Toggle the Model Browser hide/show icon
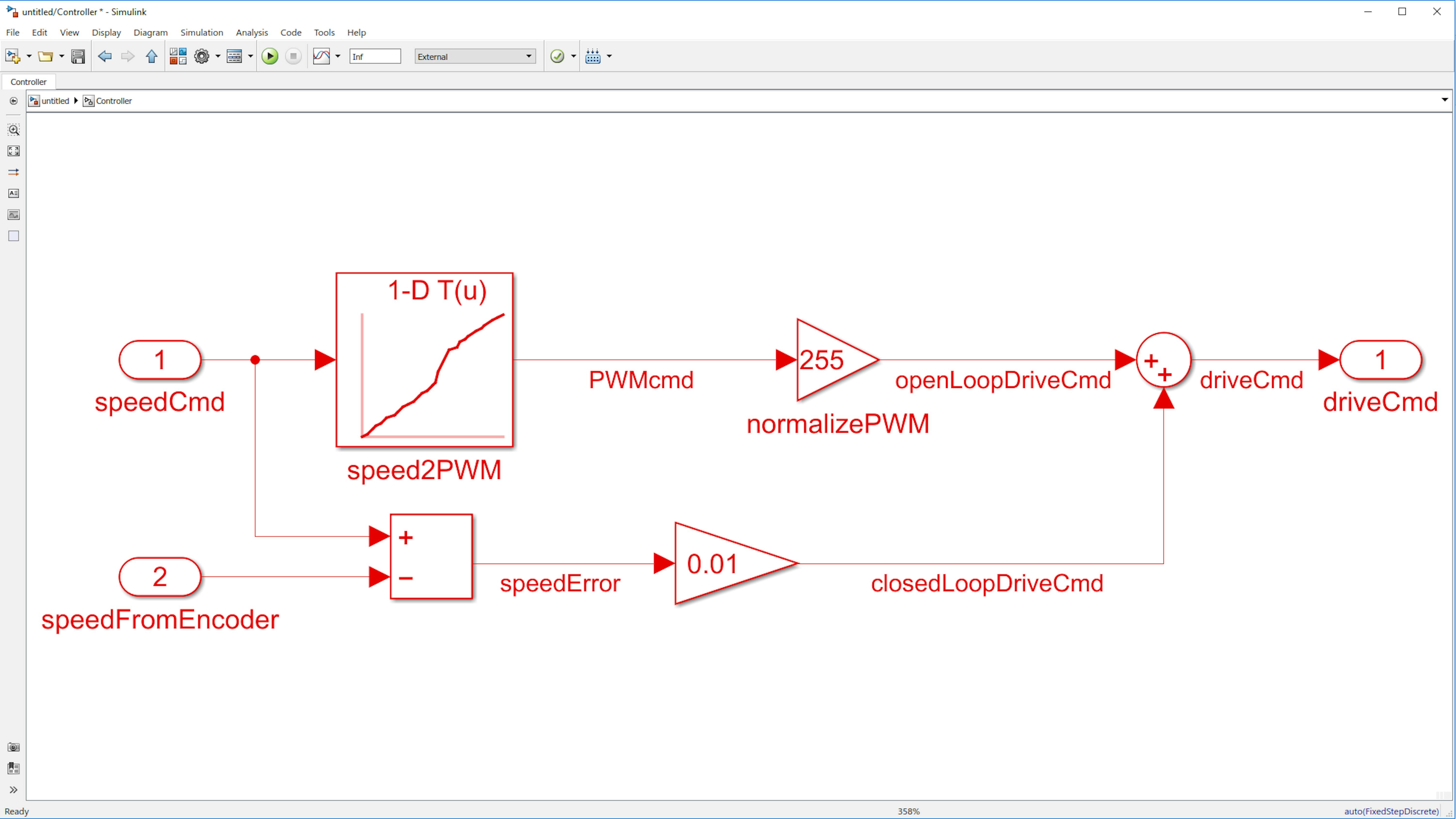This screenshot has width=1456, height=819. pyautogui.click(x=14, y=101)
